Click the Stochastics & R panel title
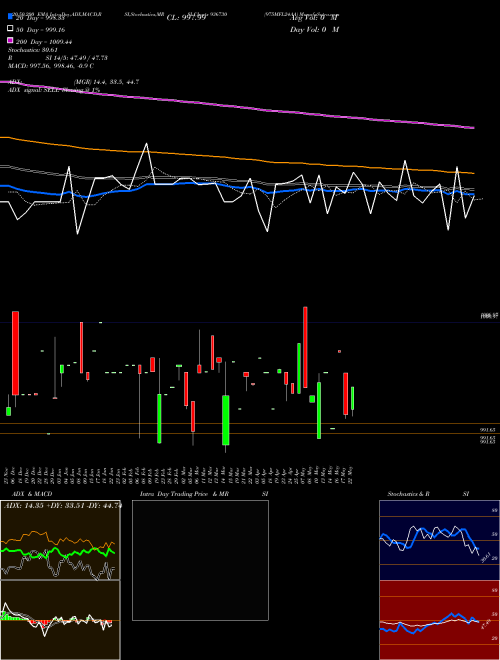Image resolution: width=500 pixels, height=660 pixels. point(409,494)
